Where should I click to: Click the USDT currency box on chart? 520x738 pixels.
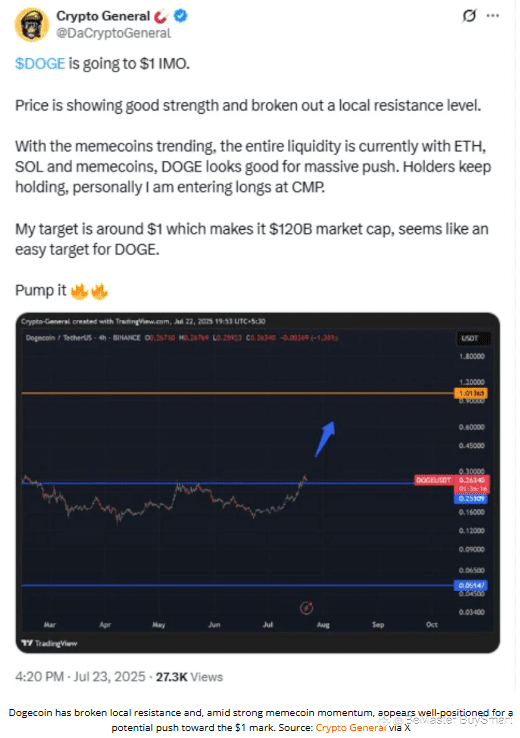tap(473, 338)
